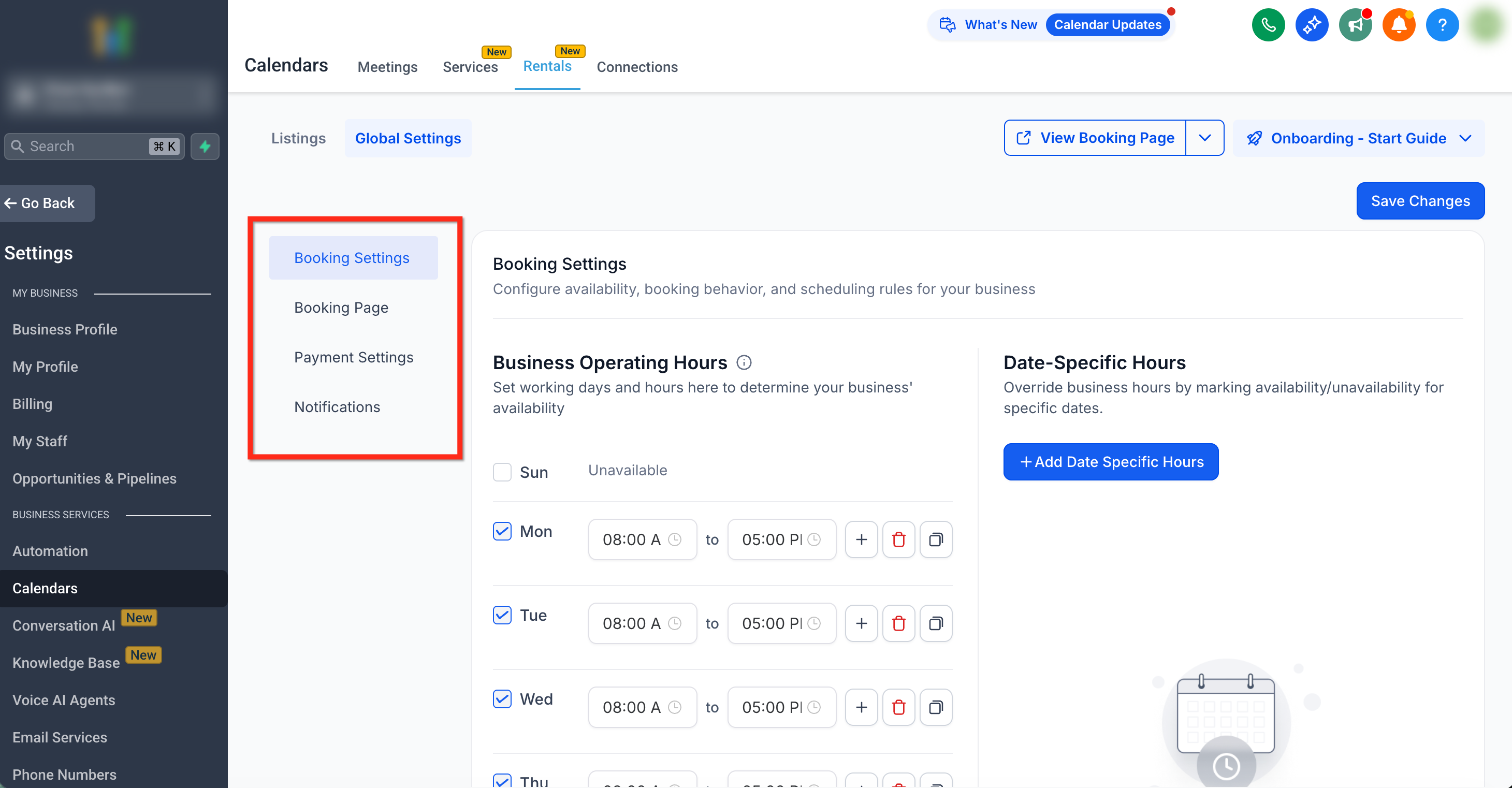Expand the Onboarding - Start Guide dropdown

click(1358, 138)
